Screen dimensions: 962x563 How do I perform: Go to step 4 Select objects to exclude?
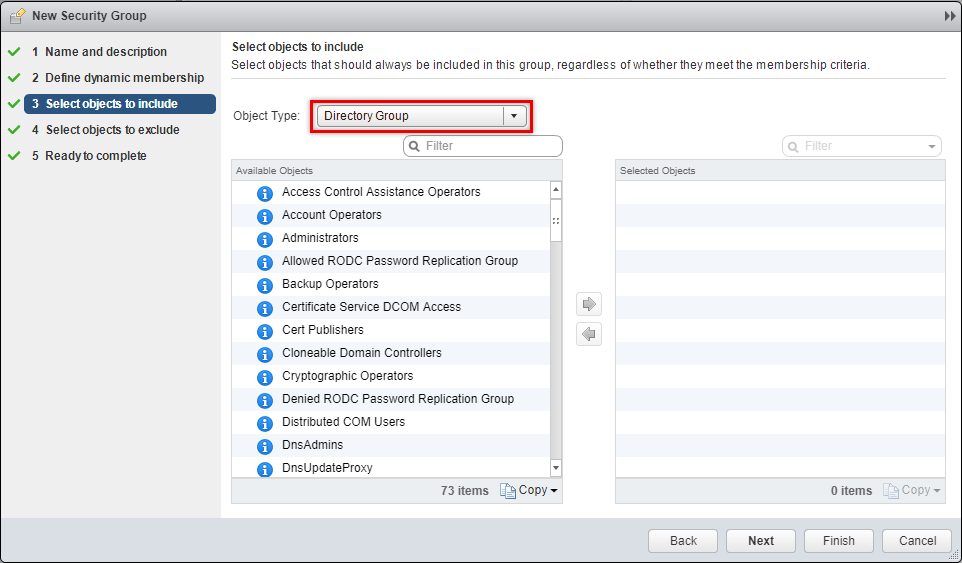point(112,130)
